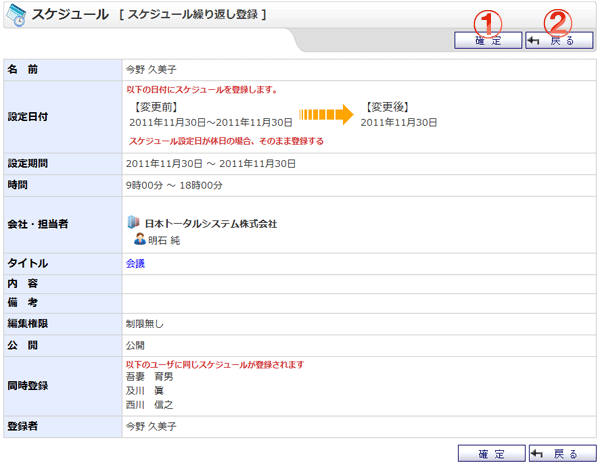Click user 吾妻 育男 in 同時登録 list
600x463 pixels.
click(149, 377)
